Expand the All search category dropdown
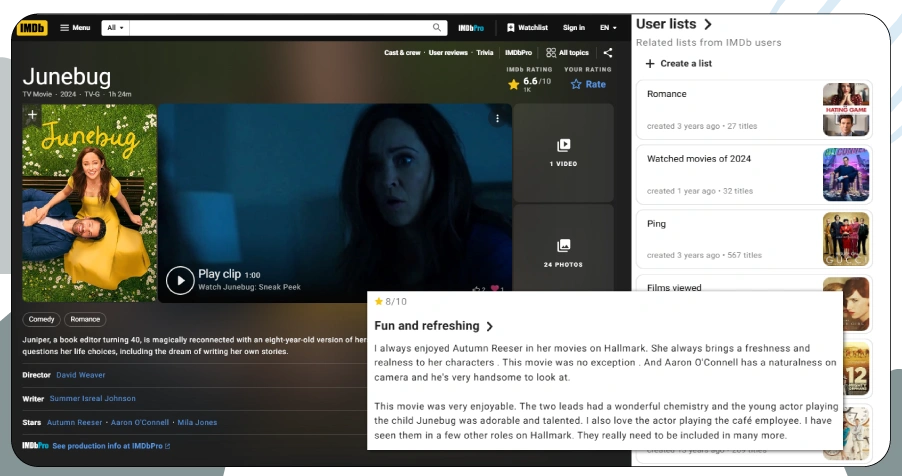902x476 pixels. pos(115,28)
